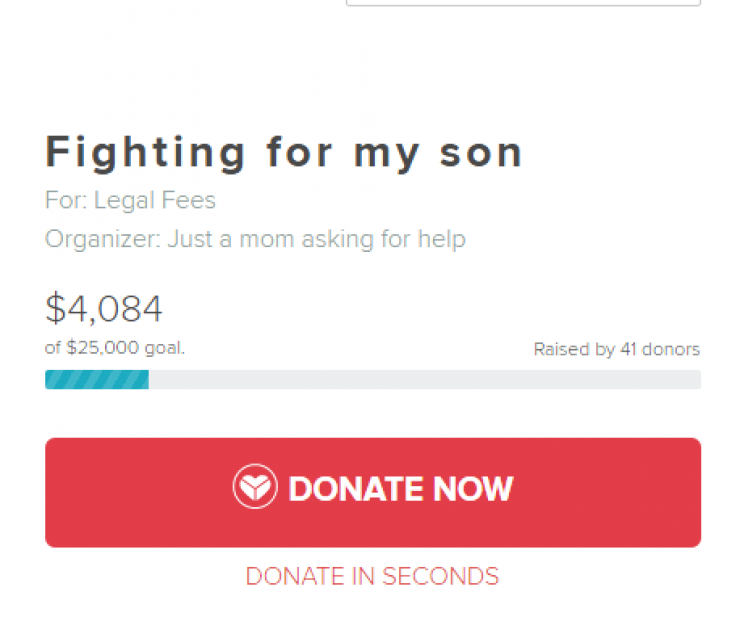Image resolution: width=740 pixels, height=638 pixels.
Task: Open the DONATE IN SECONDS link
Action: [372, 576]
